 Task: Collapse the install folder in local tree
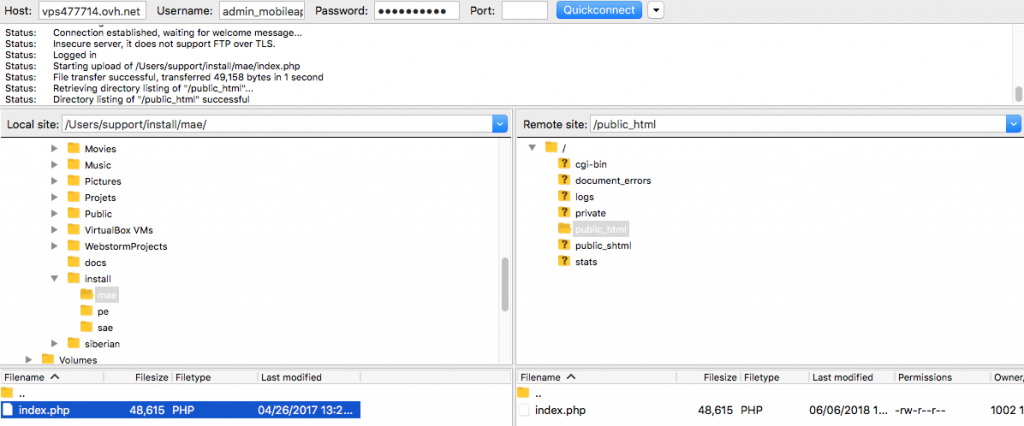(x=55, y=278)
